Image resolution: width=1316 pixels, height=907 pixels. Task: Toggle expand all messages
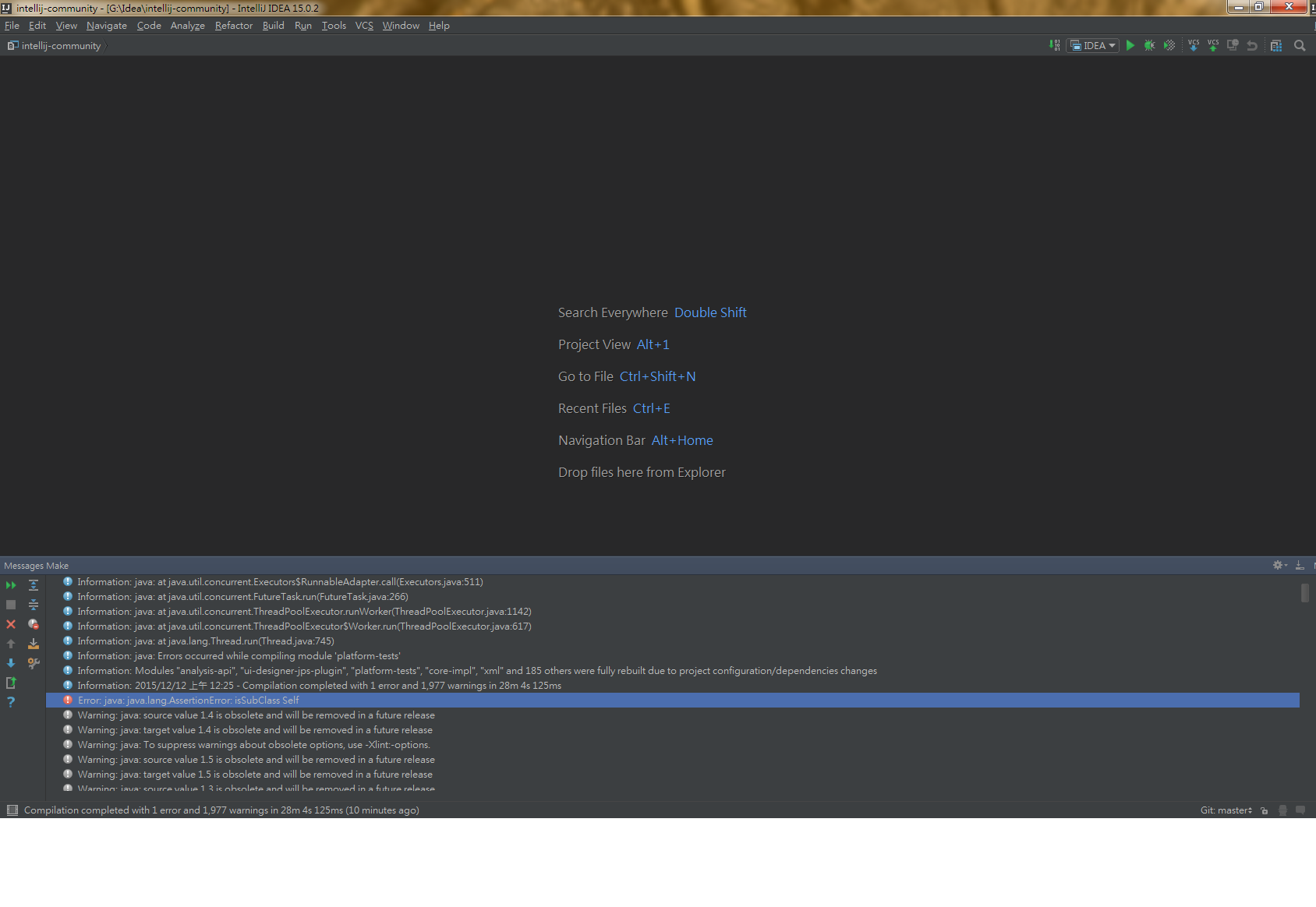34,584
